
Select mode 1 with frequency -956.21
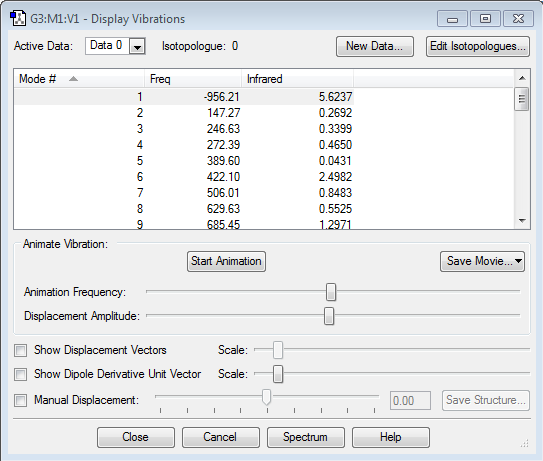(x=184, y=97)
